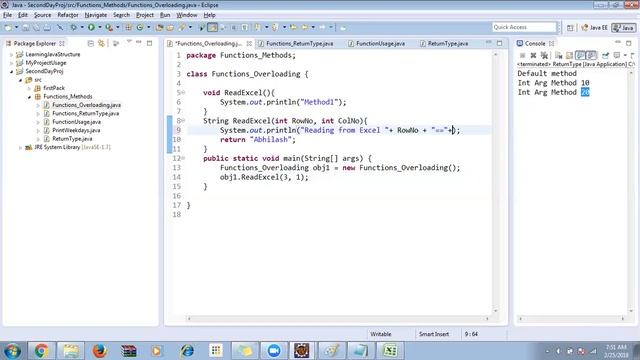The height and width of the screenshot is (360, 640).
Task: Open the Refactor menu
Action: click(68, 15)
